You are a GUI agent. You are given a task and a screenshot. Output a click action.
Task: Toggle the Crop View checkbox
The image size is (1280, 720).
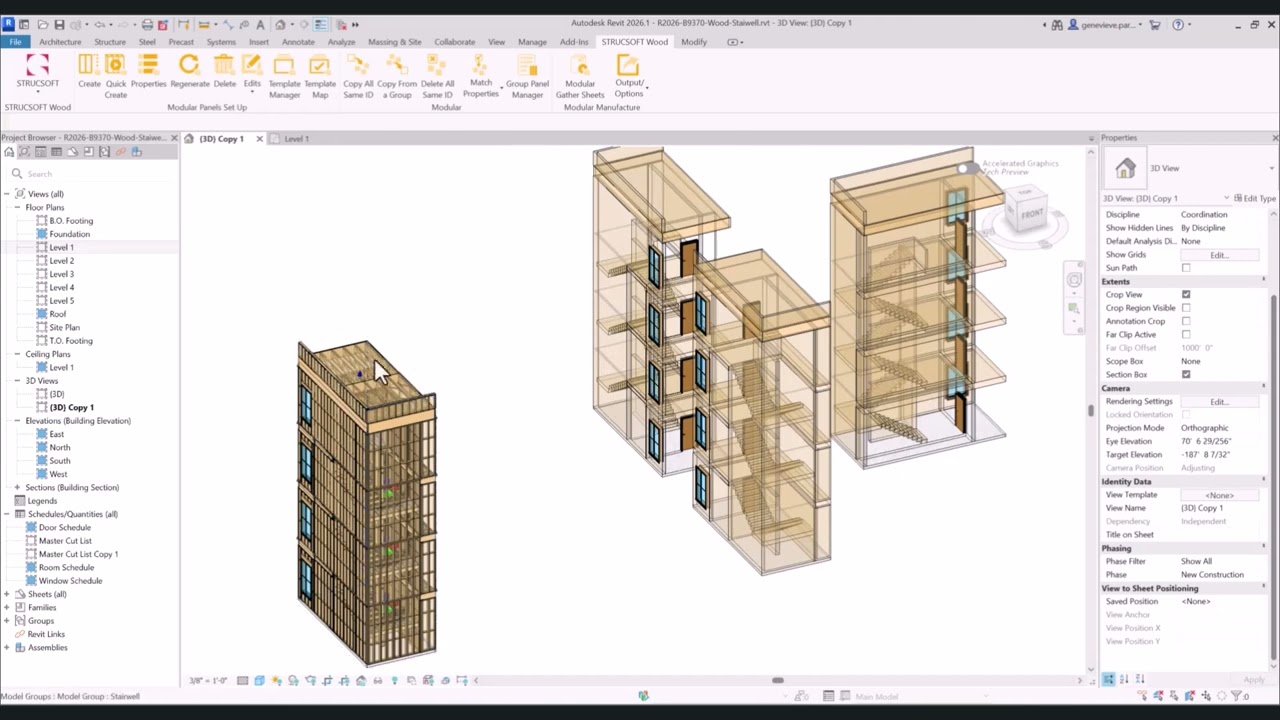pos(1186,295)
